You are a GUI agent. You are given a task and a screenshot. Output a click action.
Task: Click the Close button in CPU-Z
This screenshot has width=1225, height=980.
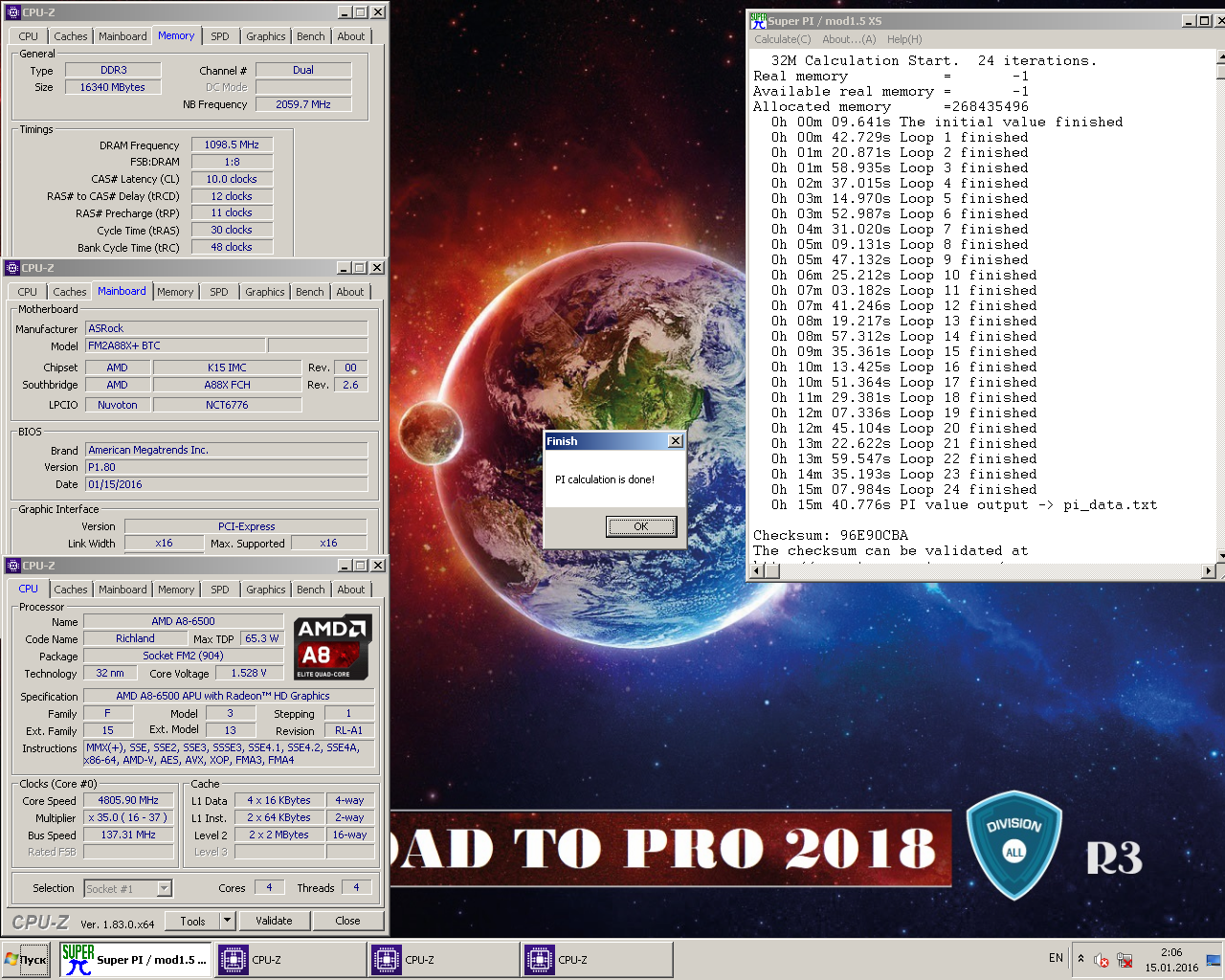click(x=347, y=921)
